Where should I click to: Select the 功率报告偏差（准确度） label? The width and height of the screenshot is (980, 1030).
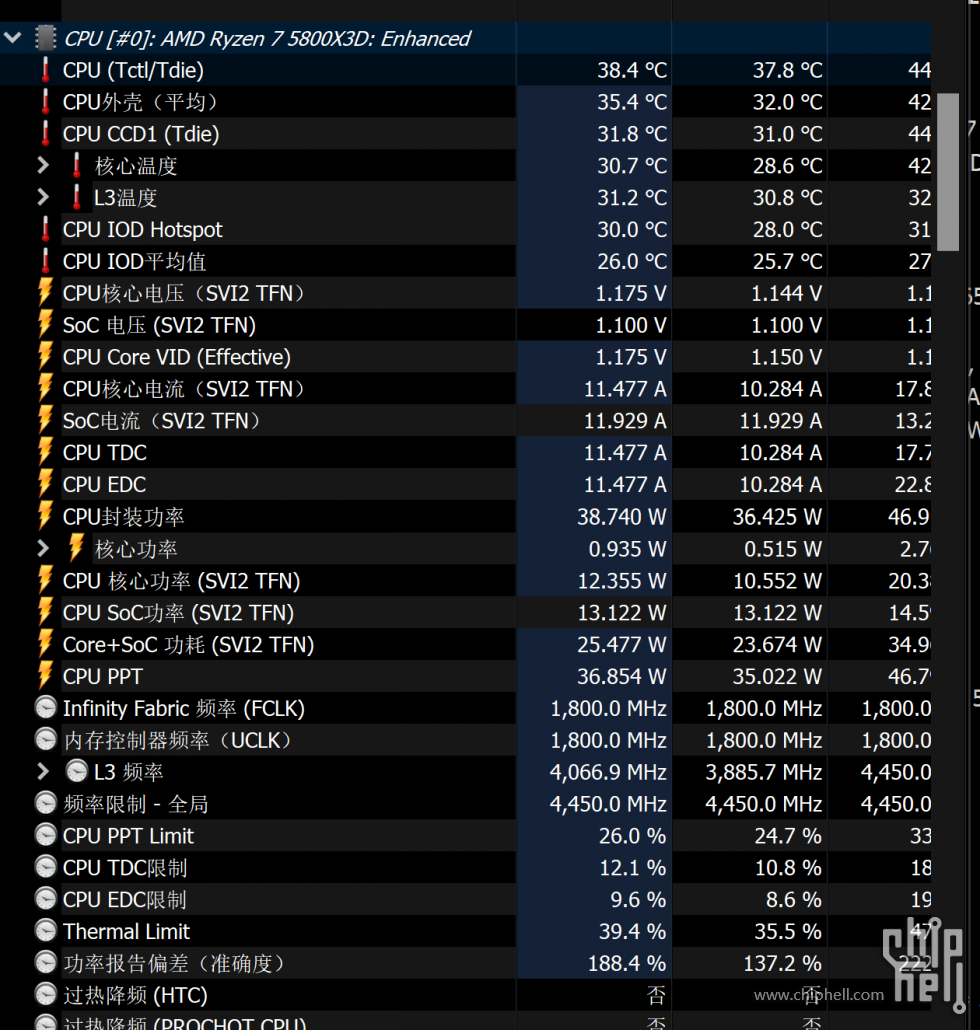(175, 964)
